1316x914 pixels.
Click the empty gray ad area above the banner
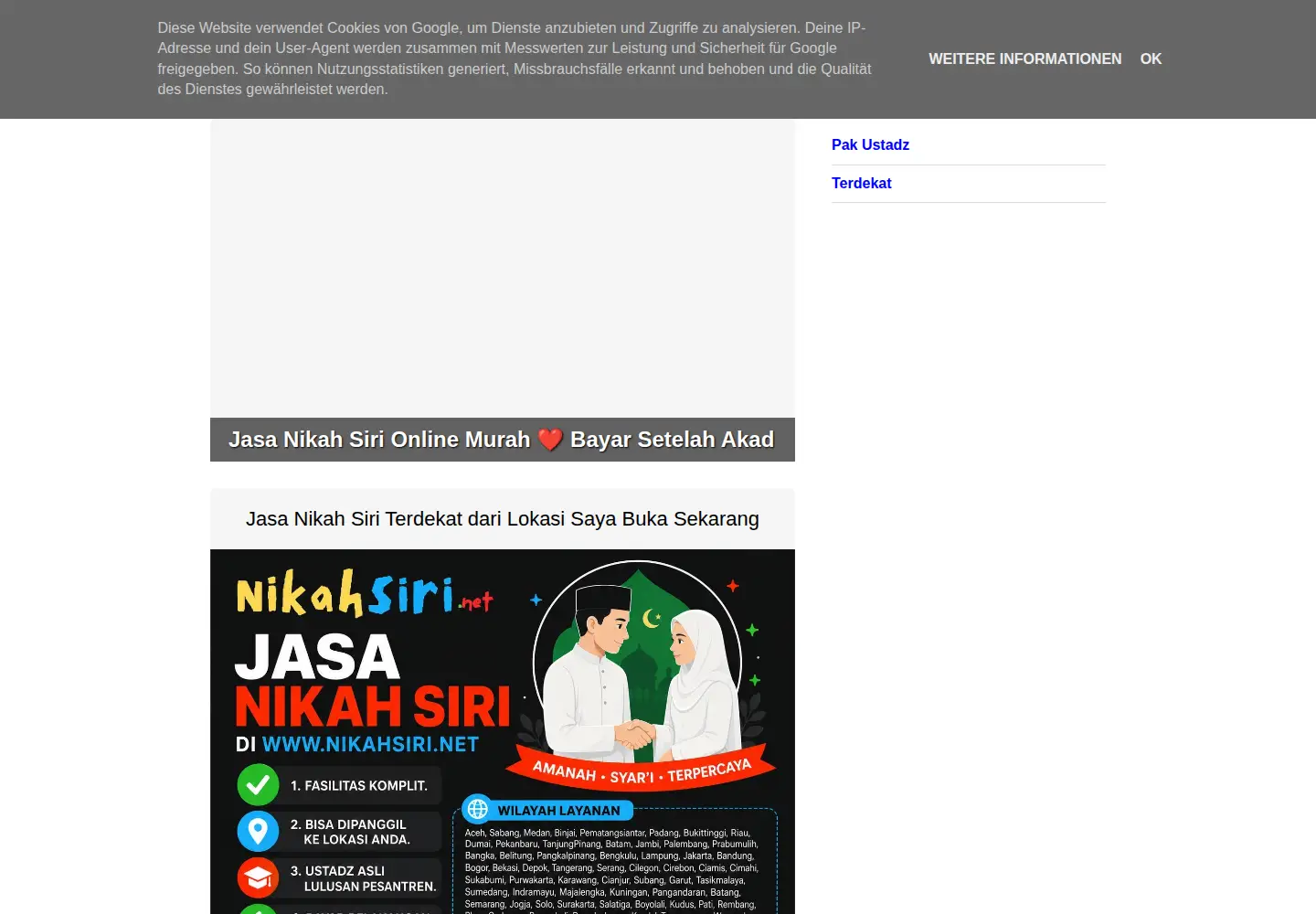tap(502, 268)
